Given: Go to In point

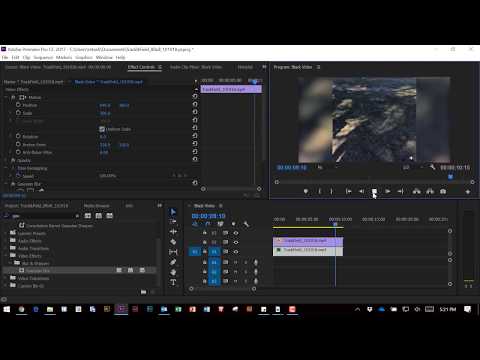Looking at the screenshot, I should [x=348, y=191].
